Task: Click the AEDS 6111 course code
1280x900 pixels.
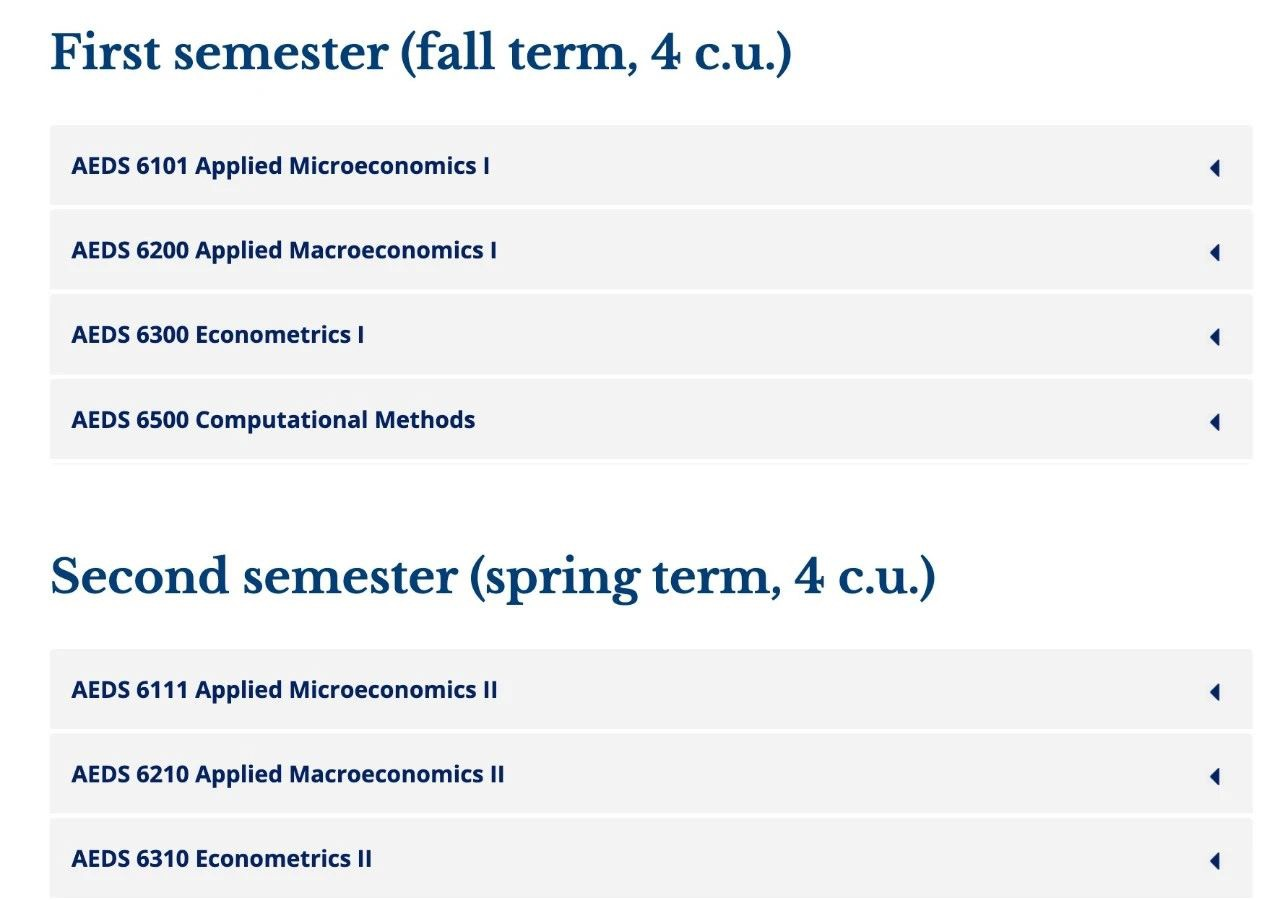Action: (x=130, y=690)
